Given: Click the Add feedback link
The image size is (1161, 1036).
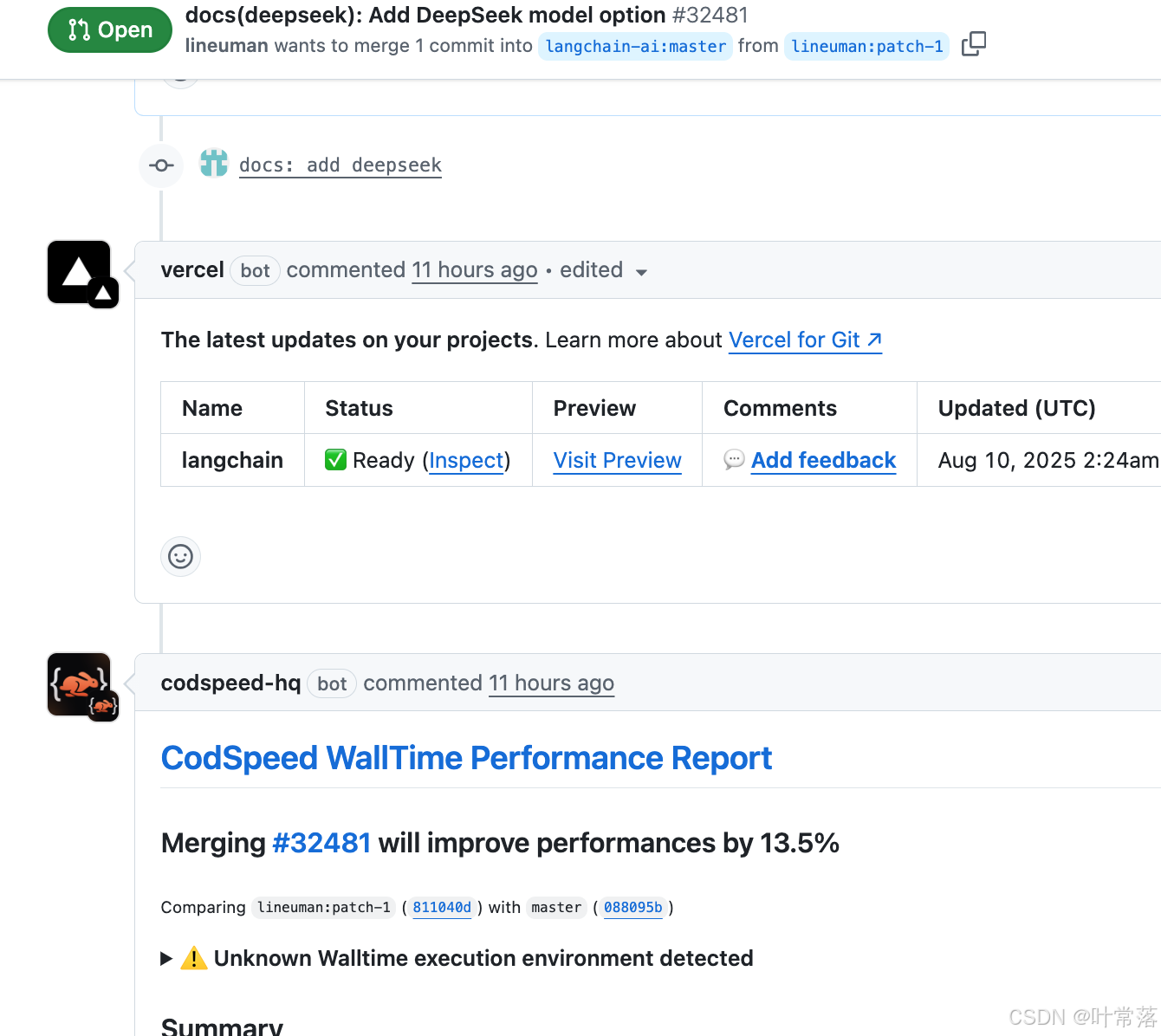Looking at the screenshot, I should coord(823,461).
